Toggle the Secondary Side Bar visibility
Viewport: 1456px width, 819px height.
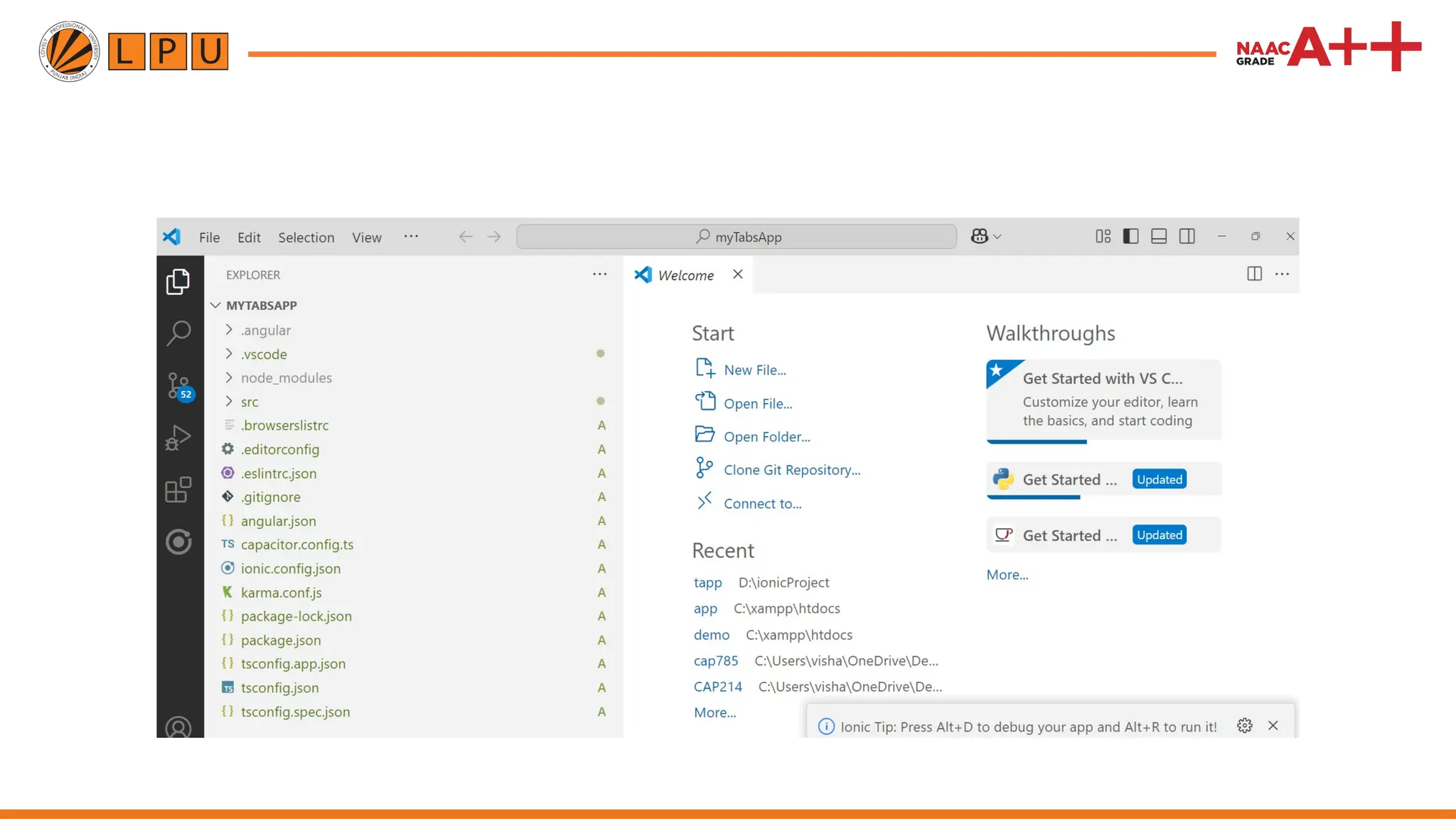pos(1187,237)
